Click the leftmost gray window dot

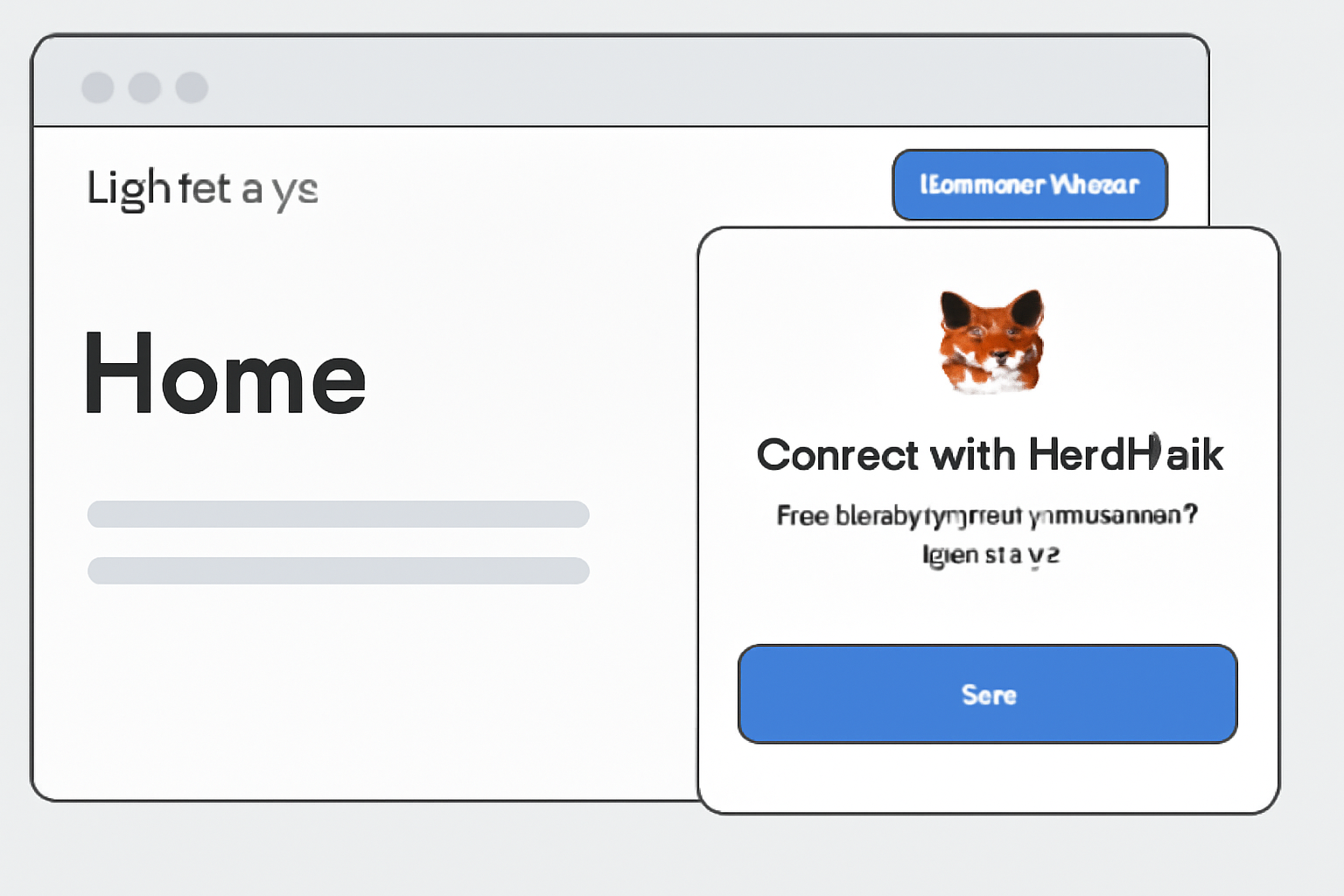pyautogui.click(x=98, y=87)
